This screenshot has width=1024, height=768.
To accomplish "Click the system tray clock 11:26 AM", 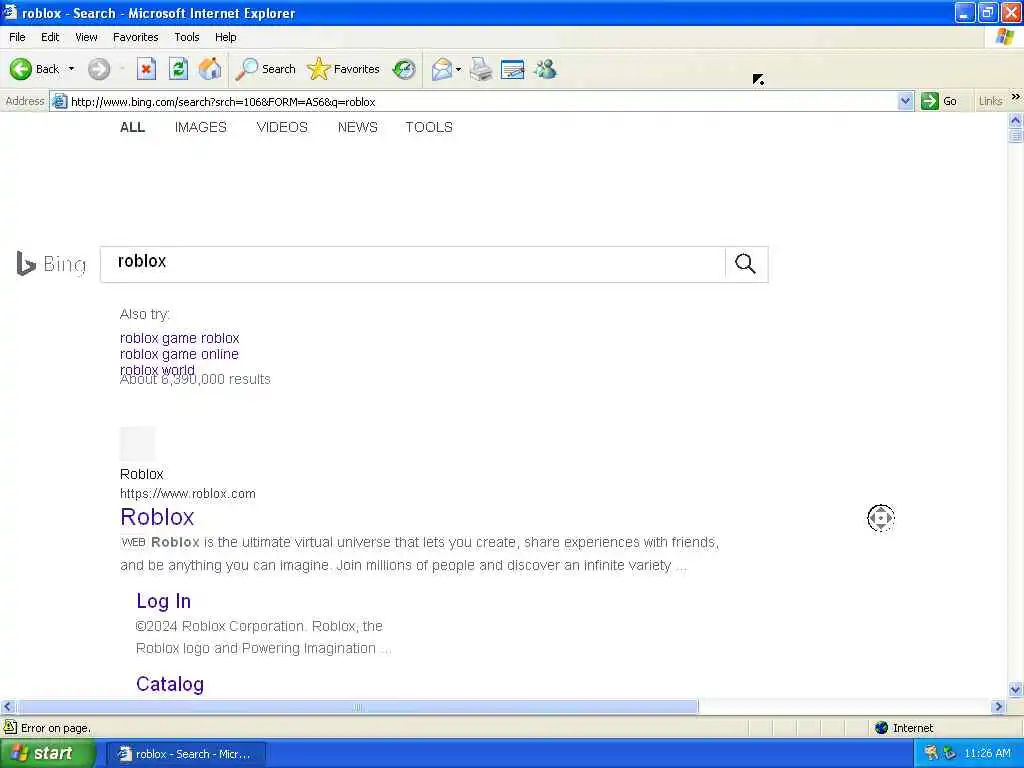I will pyautogui.click(x=987, y=754).
